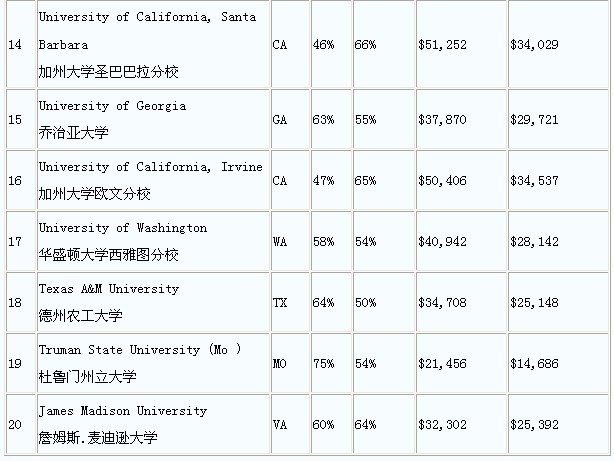
Task: Click the James Madison University name
Action: (123, 411)
